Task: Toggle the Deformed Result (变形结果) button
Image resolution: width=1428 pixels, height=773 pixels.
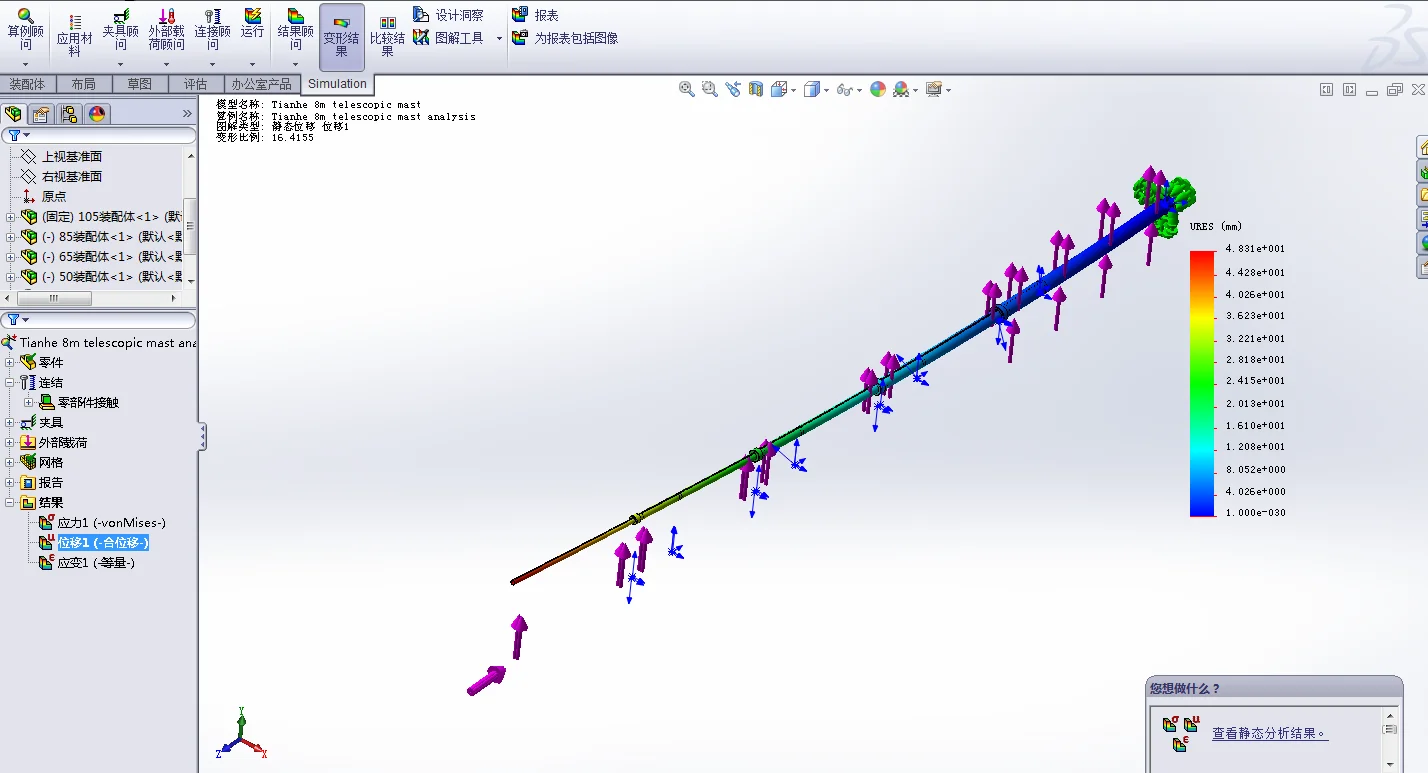Action: (x=342, y=35)
